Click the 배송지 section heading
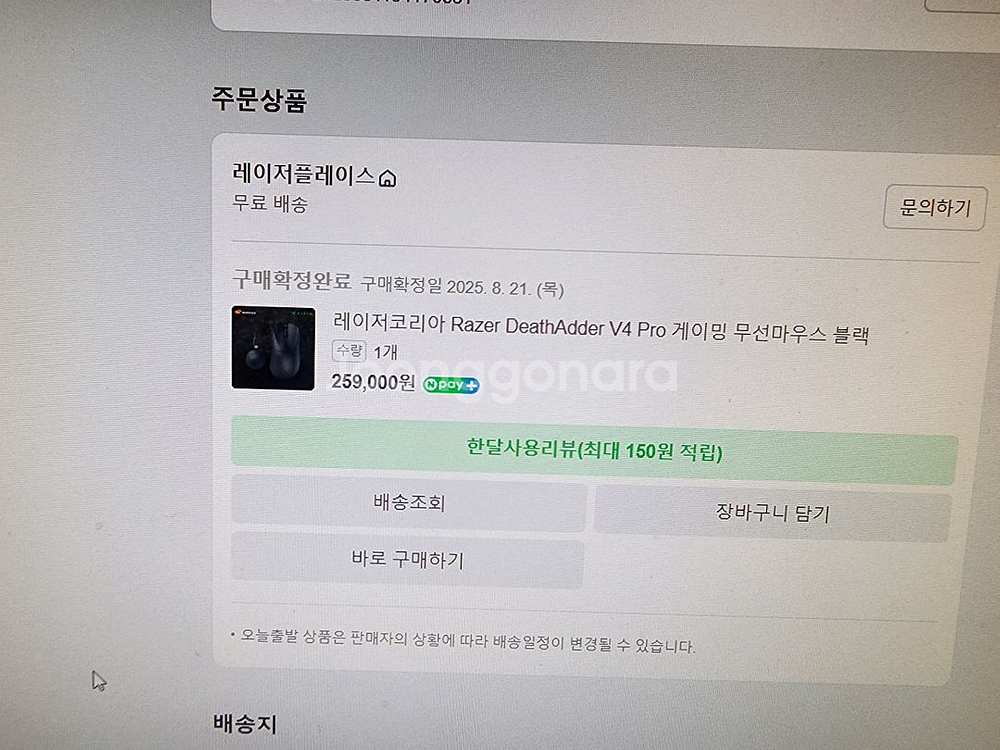 245,724
